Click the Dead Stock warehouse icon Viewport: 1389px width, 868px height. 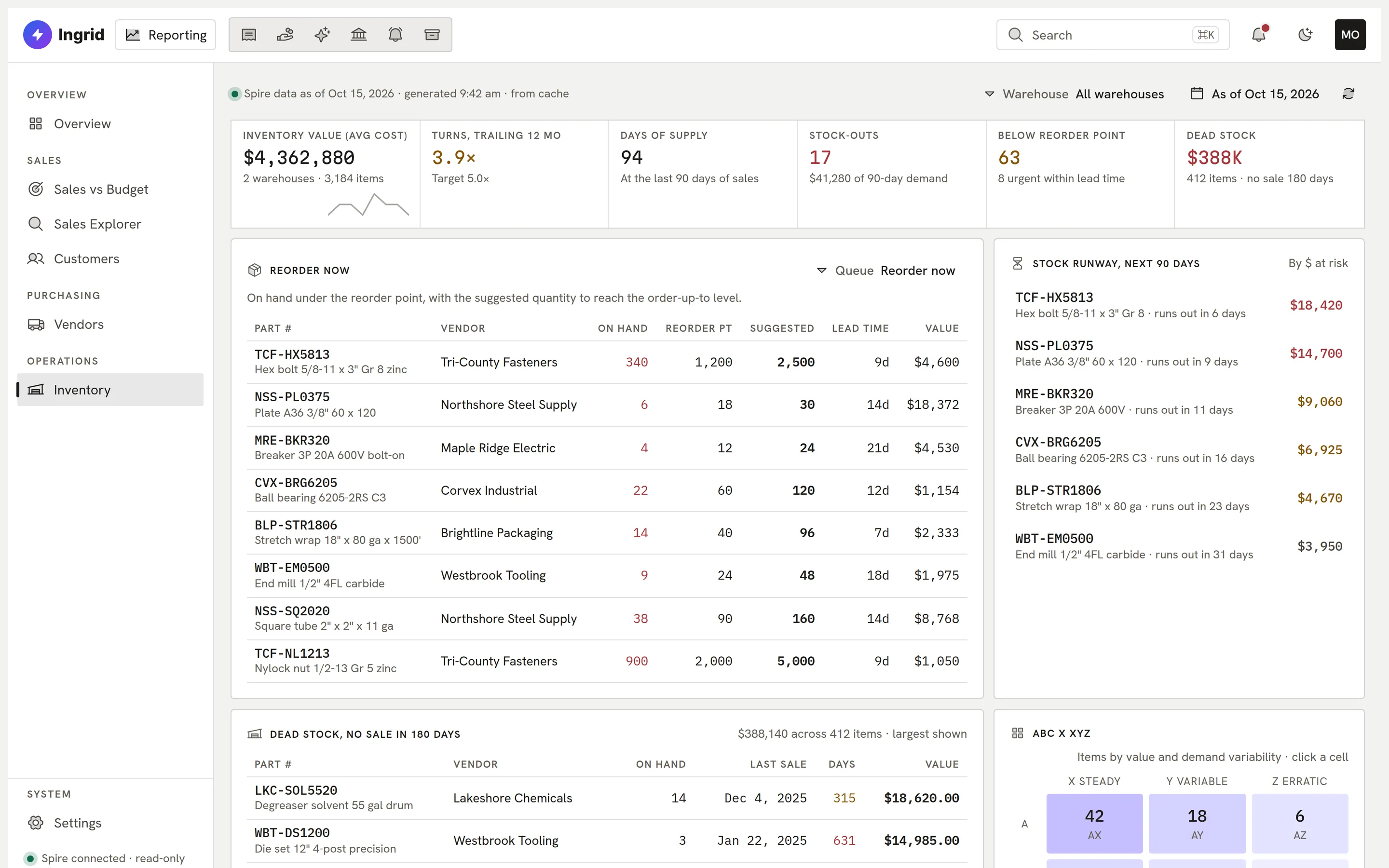pos(254,734)
